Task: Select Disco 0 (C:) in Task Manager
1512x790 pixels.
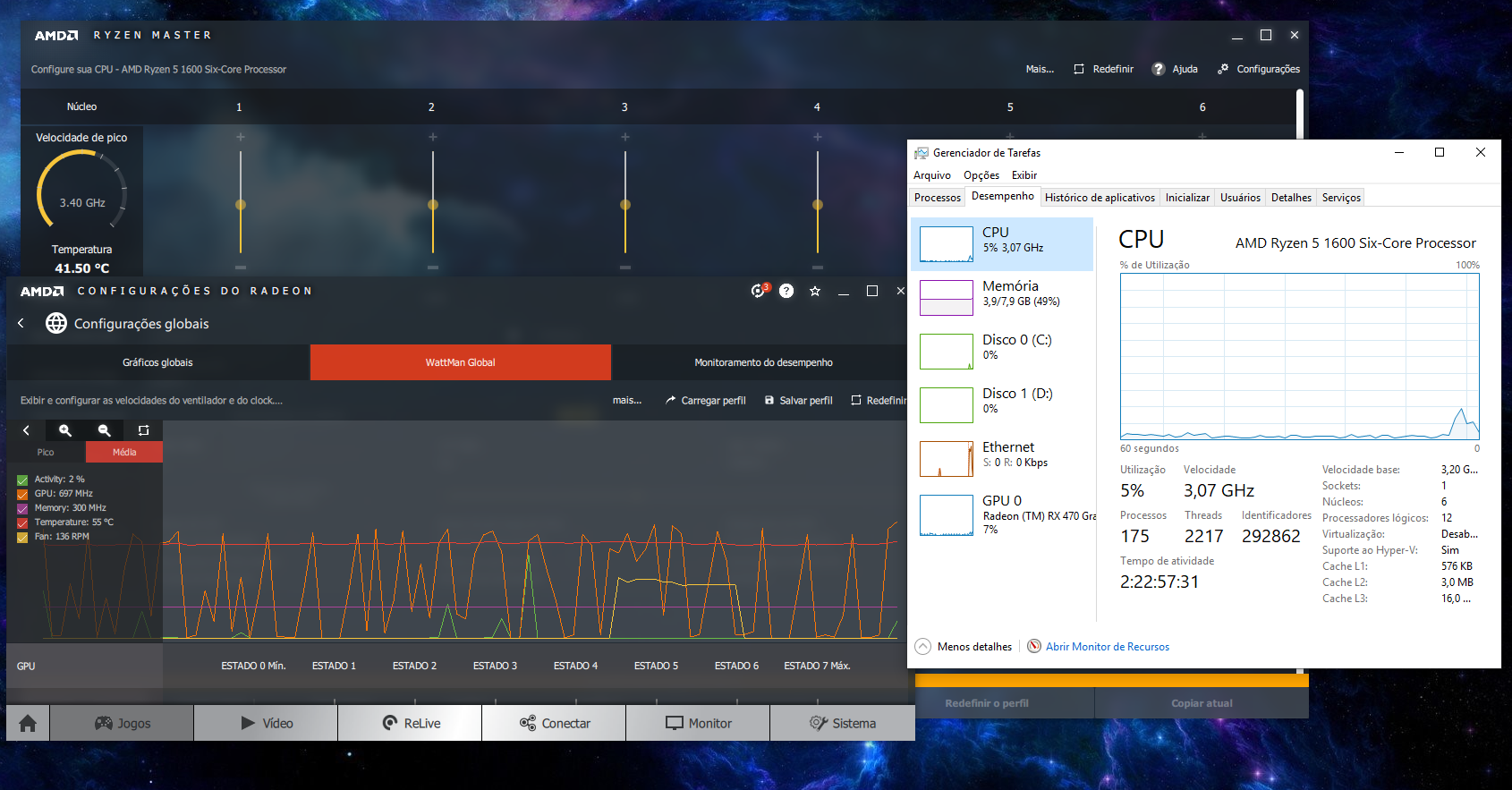Action: tap(1002, 352)
